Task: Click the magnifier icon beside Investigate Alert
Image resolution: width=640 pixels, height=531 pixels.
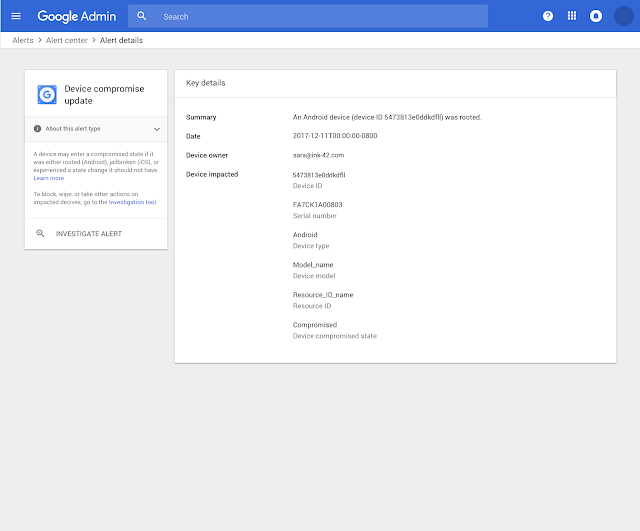Action: click(40, 233)
